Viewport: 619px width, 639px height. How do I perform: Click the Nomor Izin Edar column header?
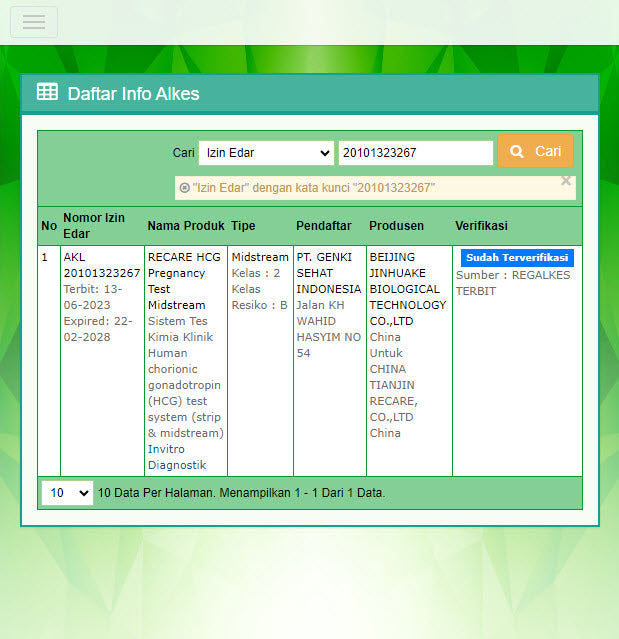click(x=92, y=226)
